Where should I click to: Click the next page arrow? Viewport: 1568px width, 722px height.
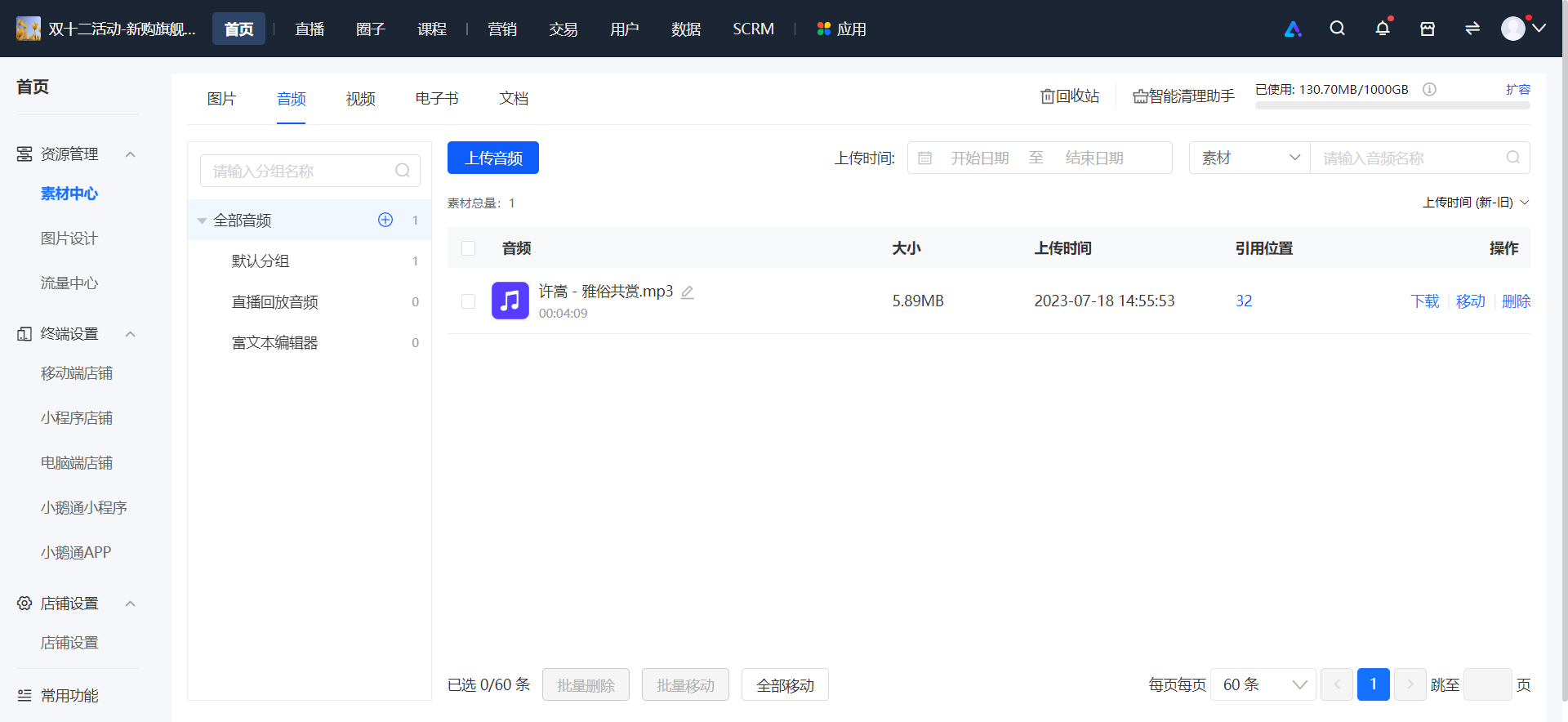(x=1410, y=684)
